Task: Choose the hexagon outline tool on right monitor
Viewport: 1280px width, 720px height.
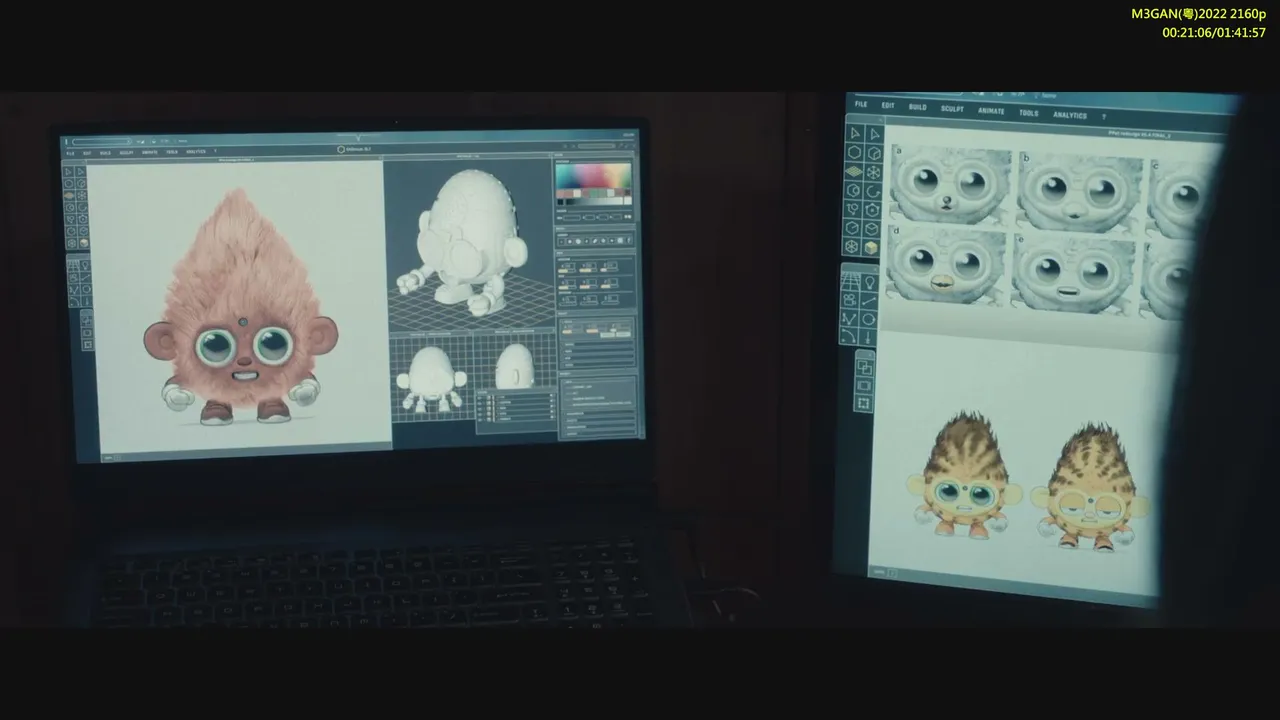Action: tap(855, 152)
